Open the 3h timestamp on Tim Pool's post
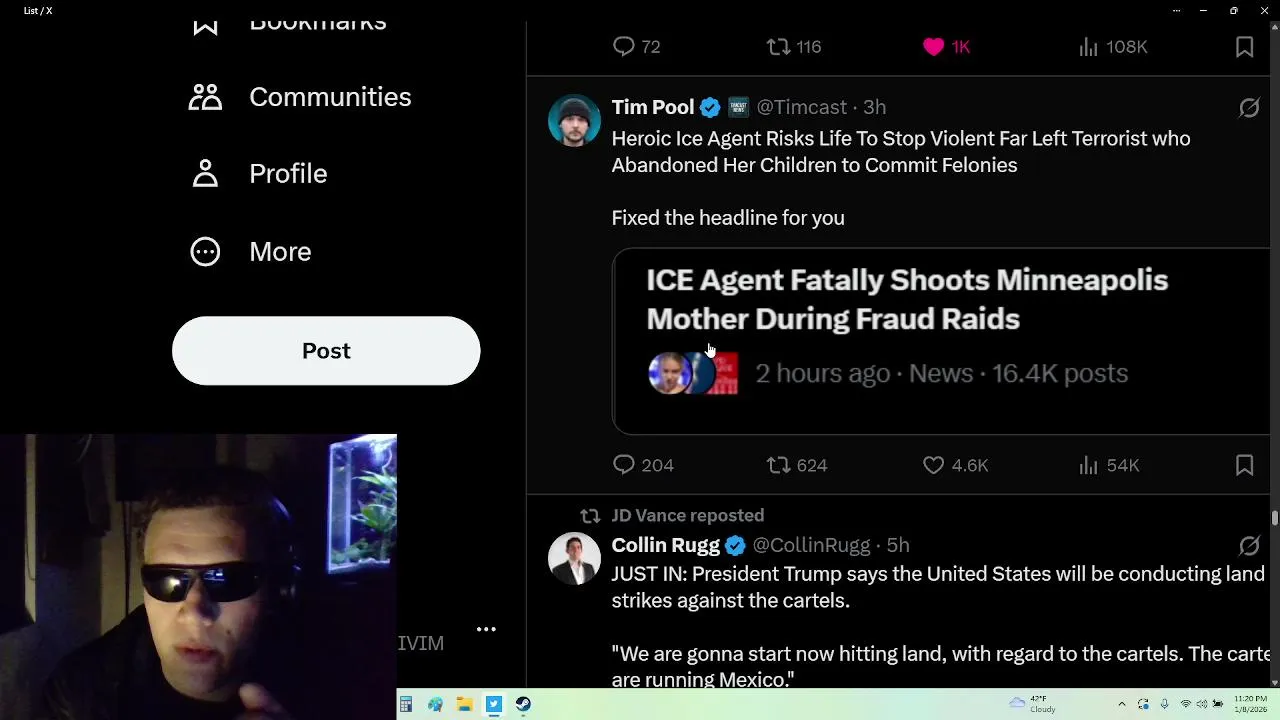 pyautogui.click(x=875, y=107)
